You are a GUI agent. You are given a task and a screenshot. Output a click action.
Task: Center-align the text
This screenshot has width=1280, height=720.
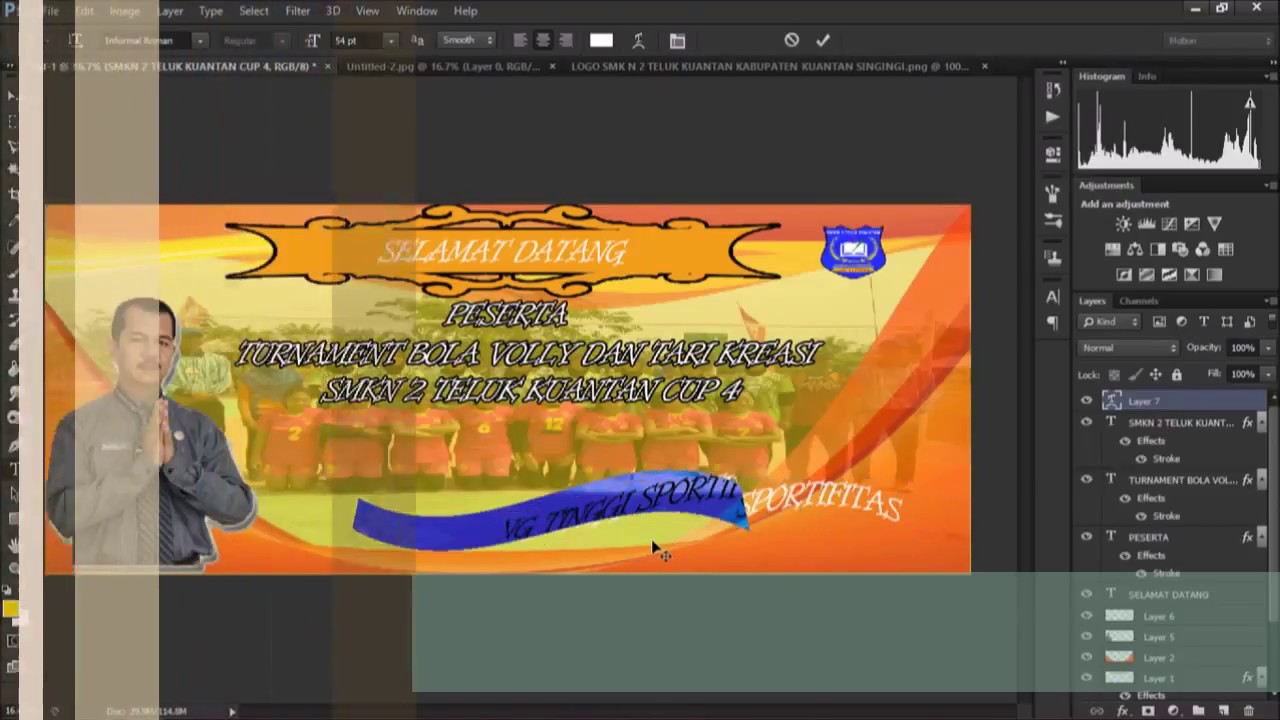pos(543,41)
